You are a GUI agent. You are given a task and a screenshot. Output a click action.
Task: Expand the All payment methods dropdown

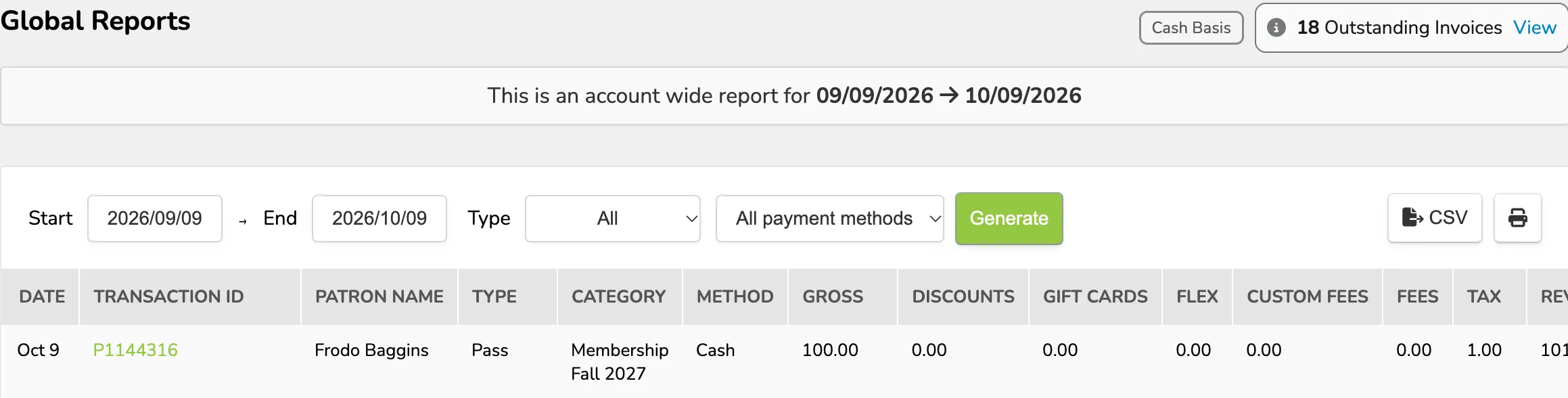(830, 219)
